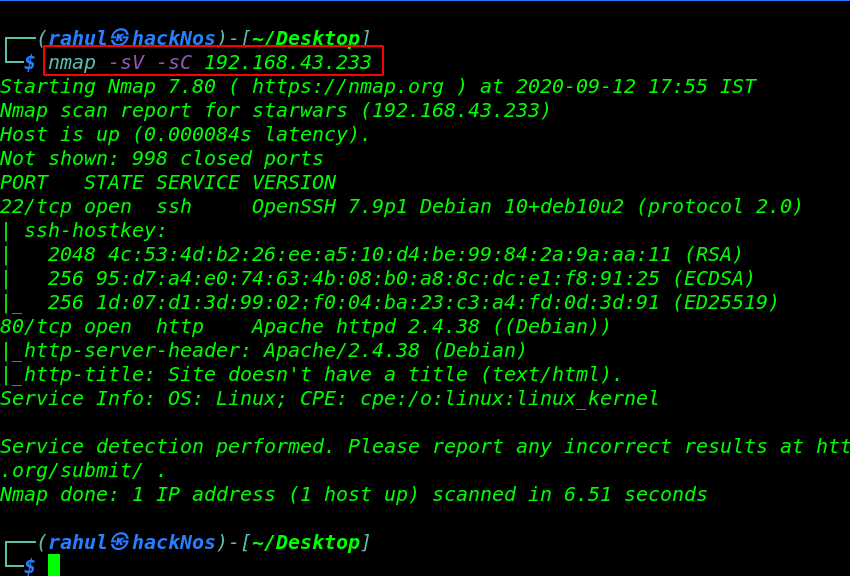Click the starwars hostname in scan report
The image size is (850, 576).
coord(299,111)
